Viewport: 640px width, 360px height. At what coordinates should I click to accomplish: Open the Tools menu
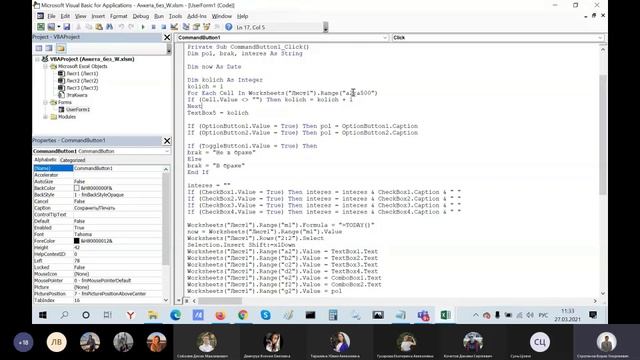coord(175,16)
